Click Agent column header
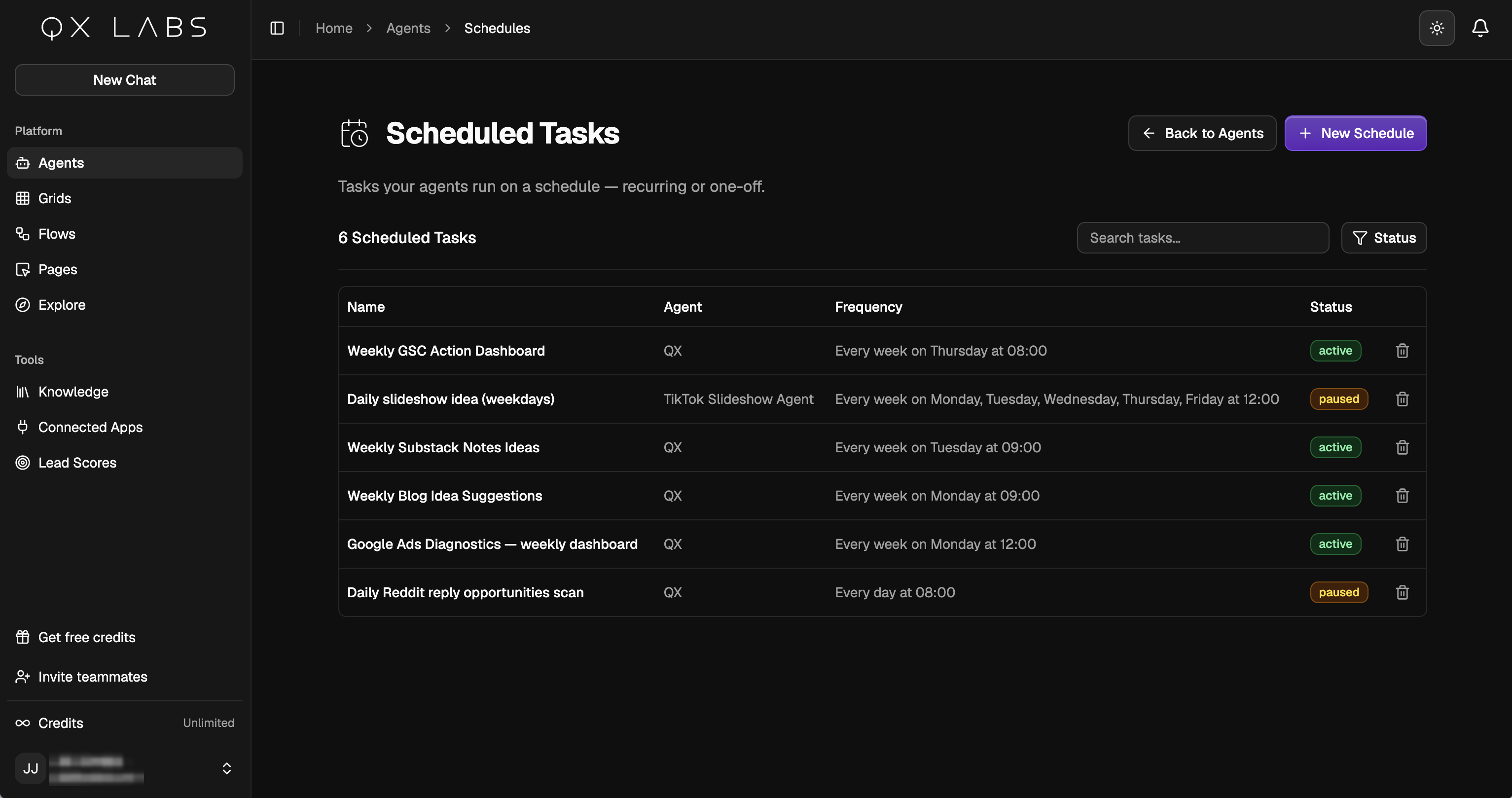1512x798 pixels. [x=683, y=306]
